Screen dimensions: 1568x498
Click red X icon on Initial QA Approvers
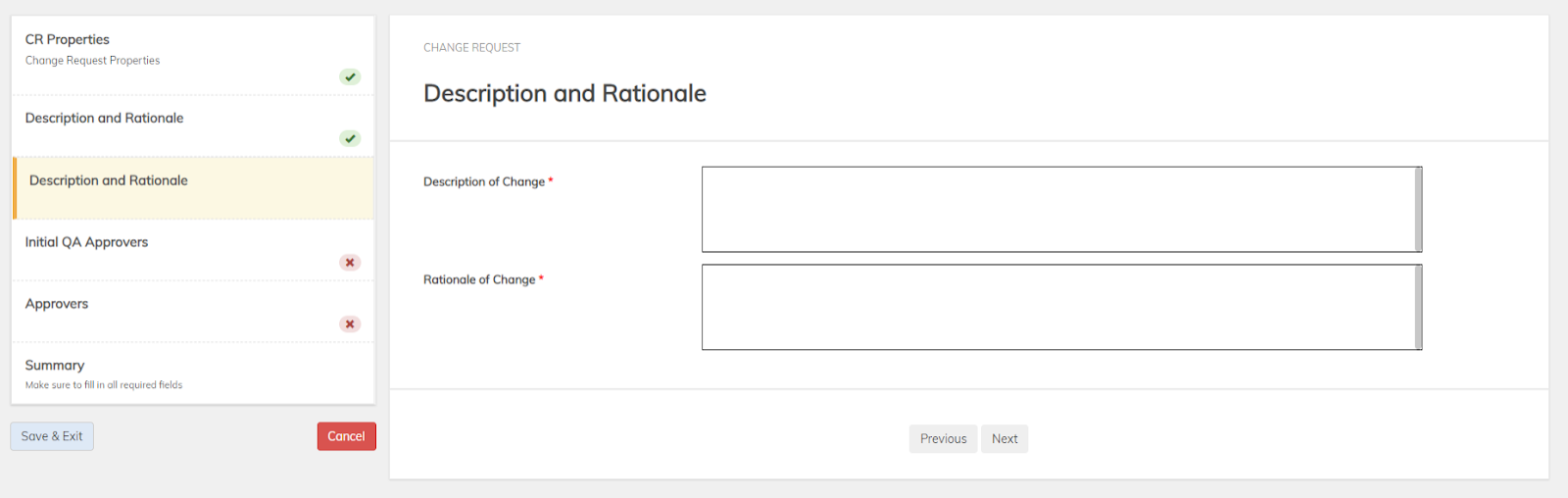tap(350, 262)
